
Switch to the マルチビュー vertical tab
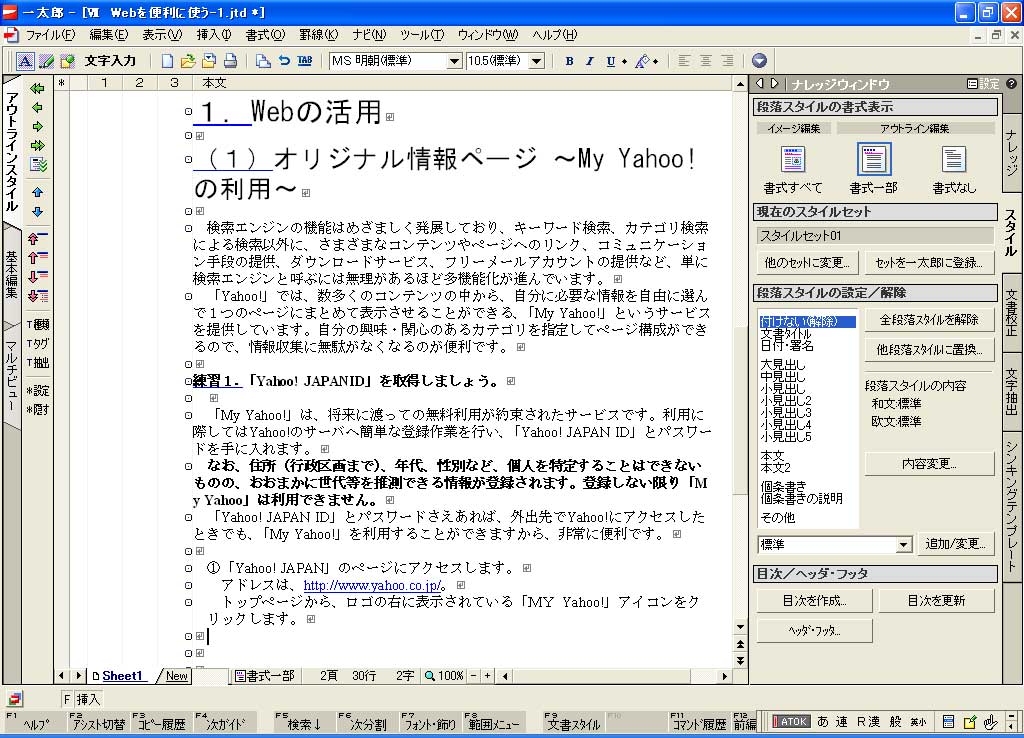tap(12, 376)
